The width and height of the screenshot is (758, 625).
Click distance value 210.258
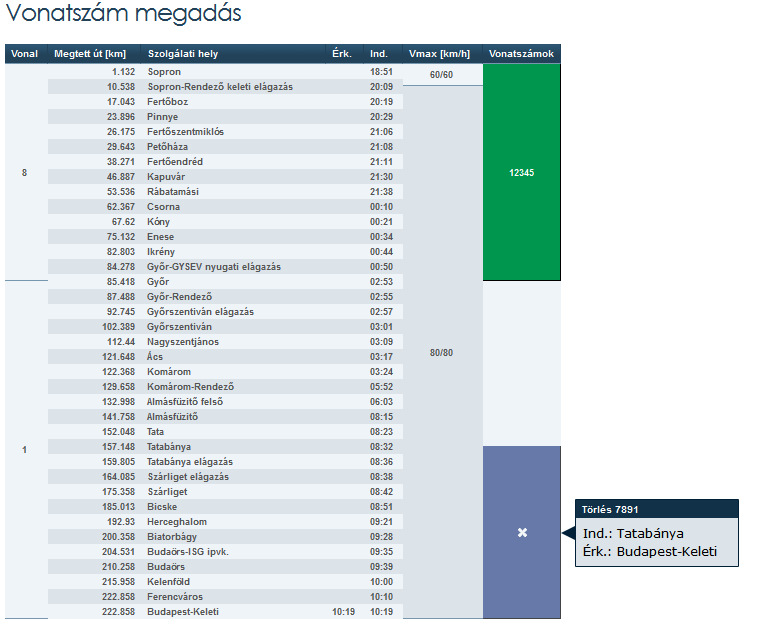(118, 566)
